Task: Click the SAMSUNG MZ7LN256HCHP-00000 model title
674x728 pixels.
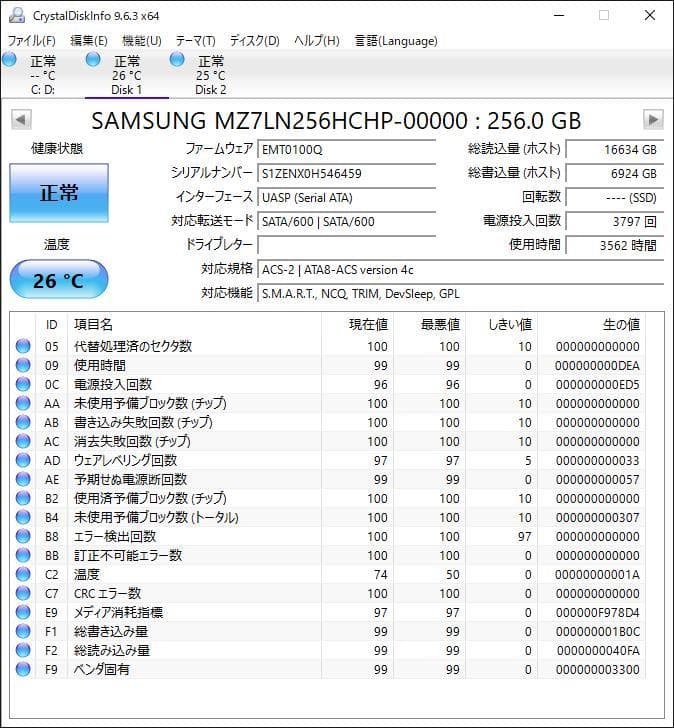Action: [336, 121]
